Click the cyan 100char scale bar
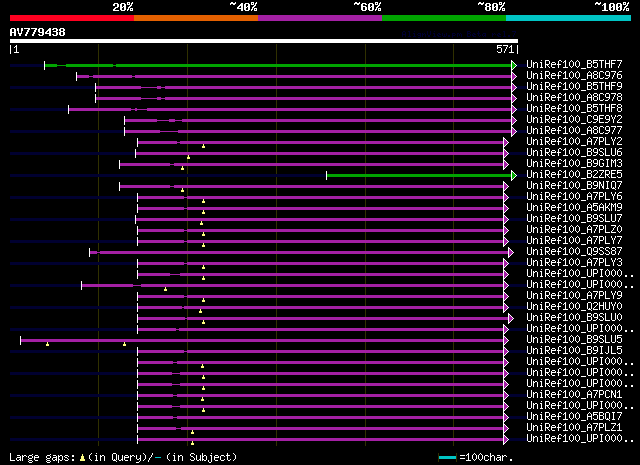The height and width of the screenshot is (465, 640). (447, 458)
